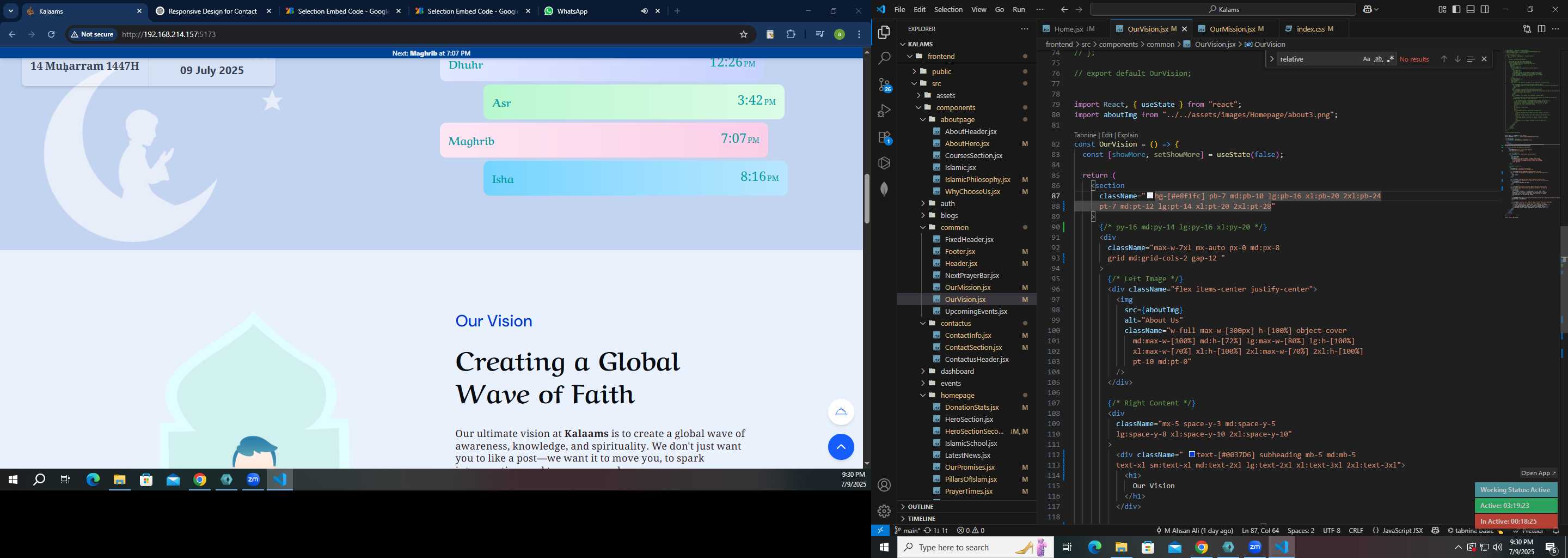1568x558 pixels.
Task: Bookmark this page with the star icon
Action: pyautogui.click(x=743, y=34)
